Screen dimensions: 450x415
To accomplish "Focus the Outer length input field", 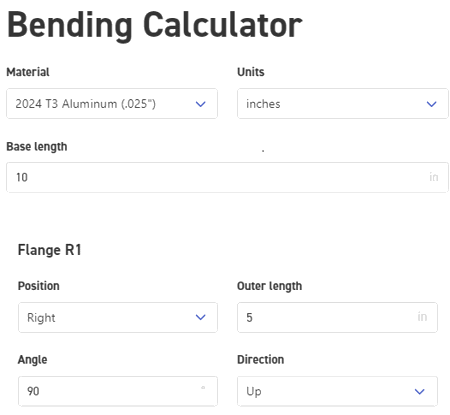I will pyautogui.click(x=337, y=317).
